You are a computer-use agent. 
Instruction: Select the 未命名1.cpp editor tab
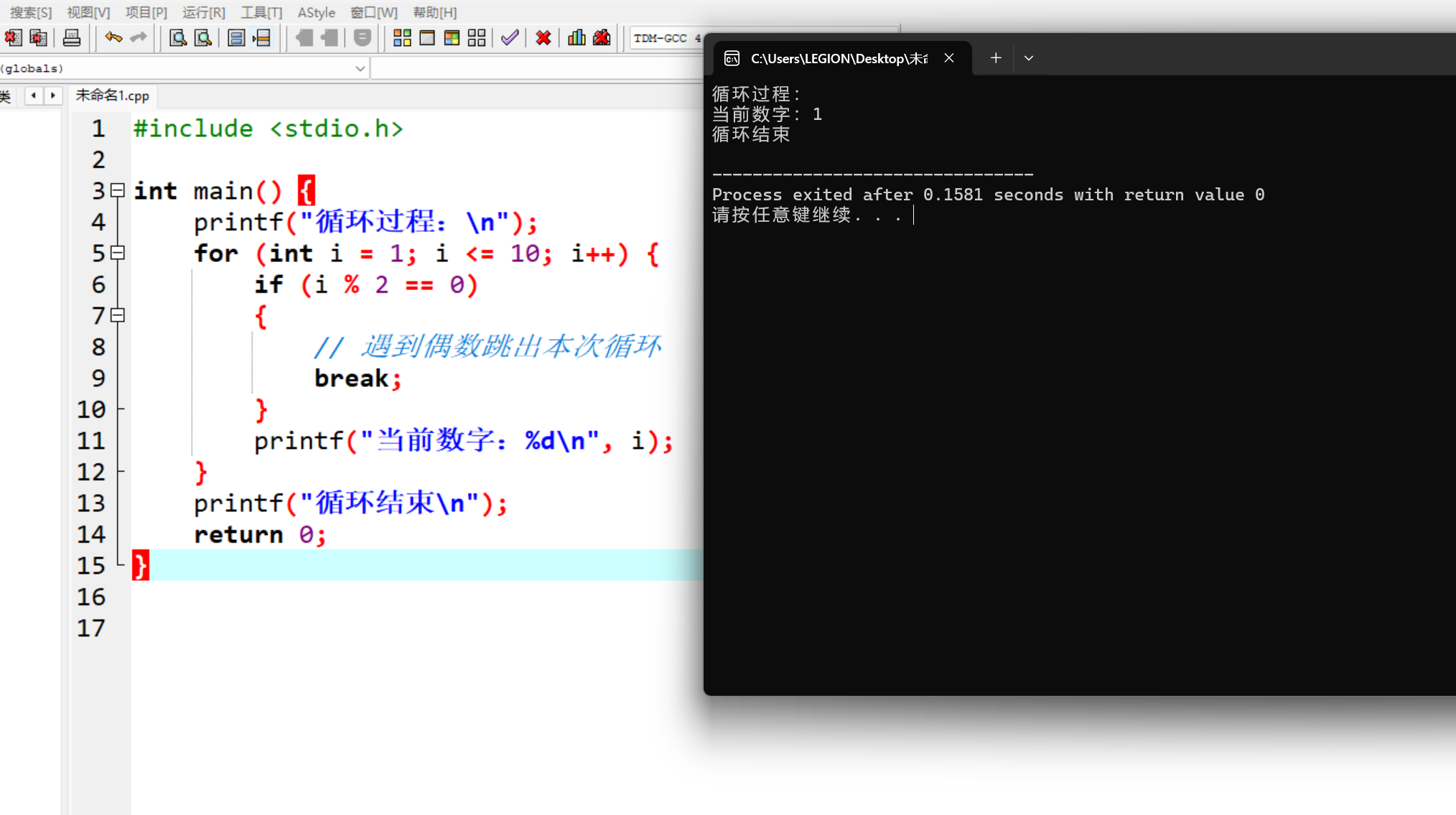click(x=113, y=96)
